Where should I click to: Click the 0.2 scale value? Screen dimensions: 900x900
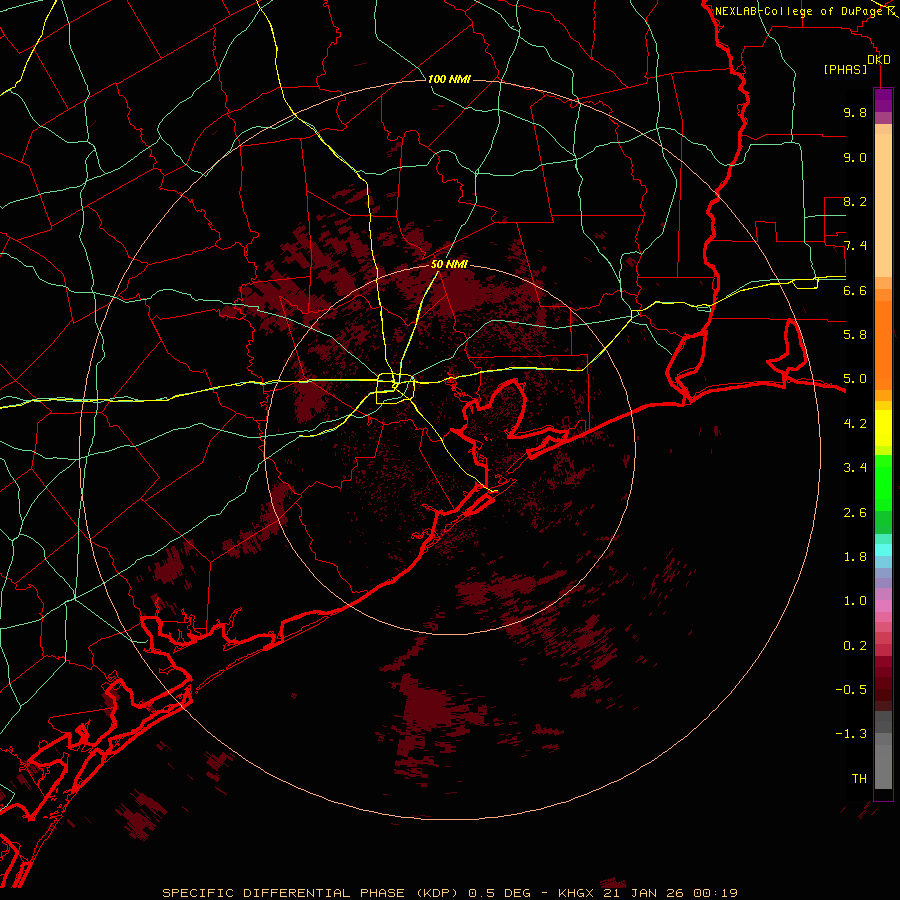click(x=855, y=645)
